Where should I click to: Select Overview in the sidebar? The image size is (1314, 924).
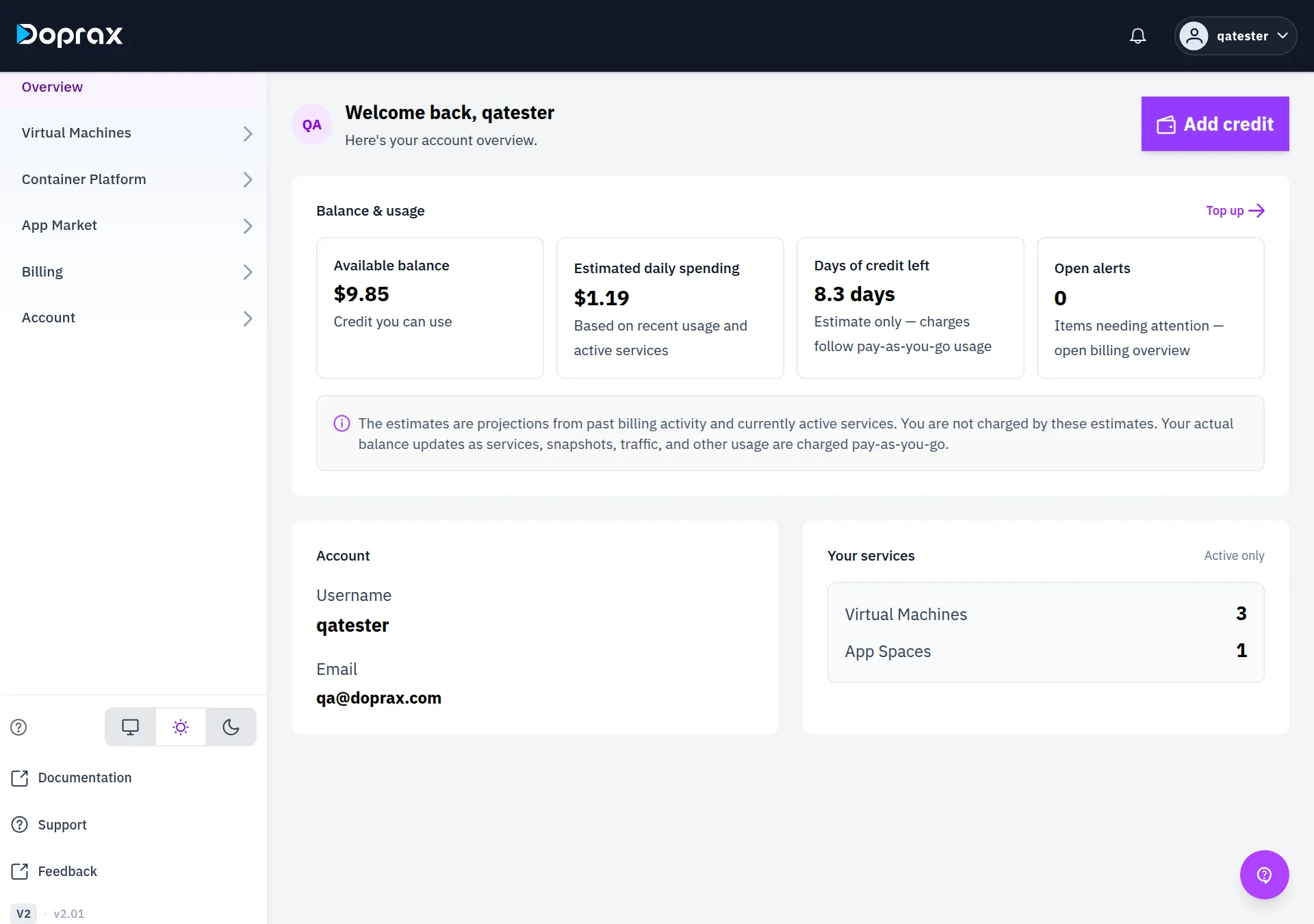[133, 88]
